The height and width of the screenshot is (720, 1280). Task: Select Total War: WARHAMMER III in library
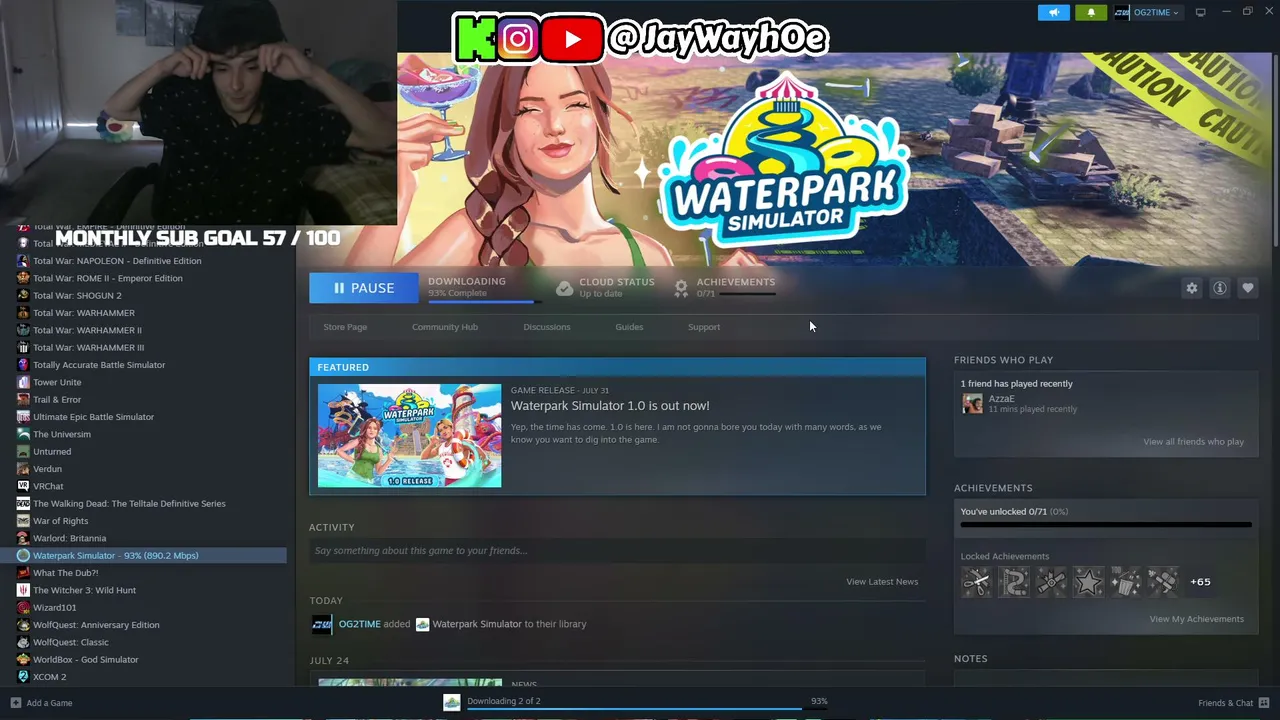(88, 348)
